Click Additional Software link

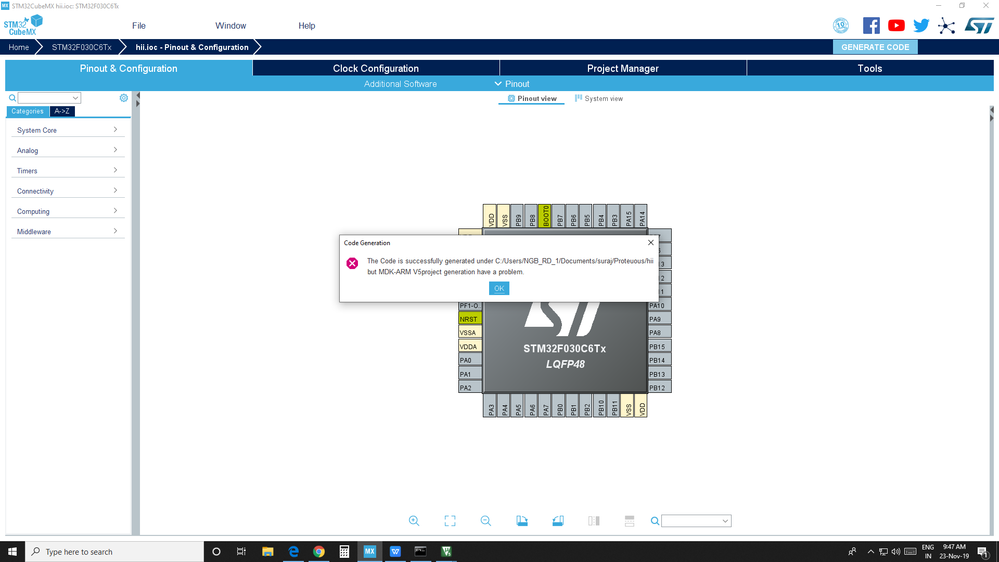[400, 83]
